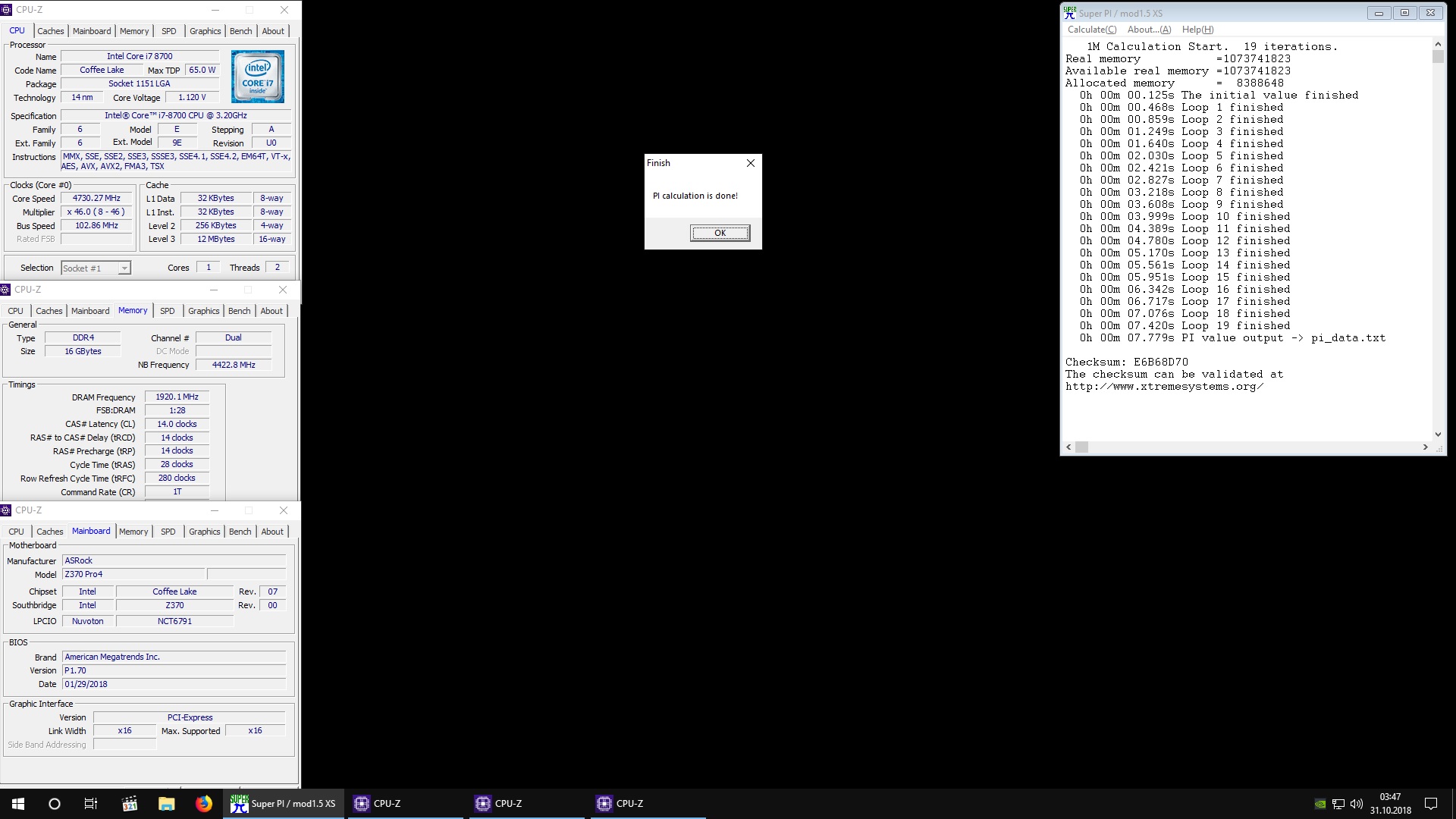Switch to Mainboard tab in top CPU-Z window
The image size is (1456, 819).
(x=92, y=31)
